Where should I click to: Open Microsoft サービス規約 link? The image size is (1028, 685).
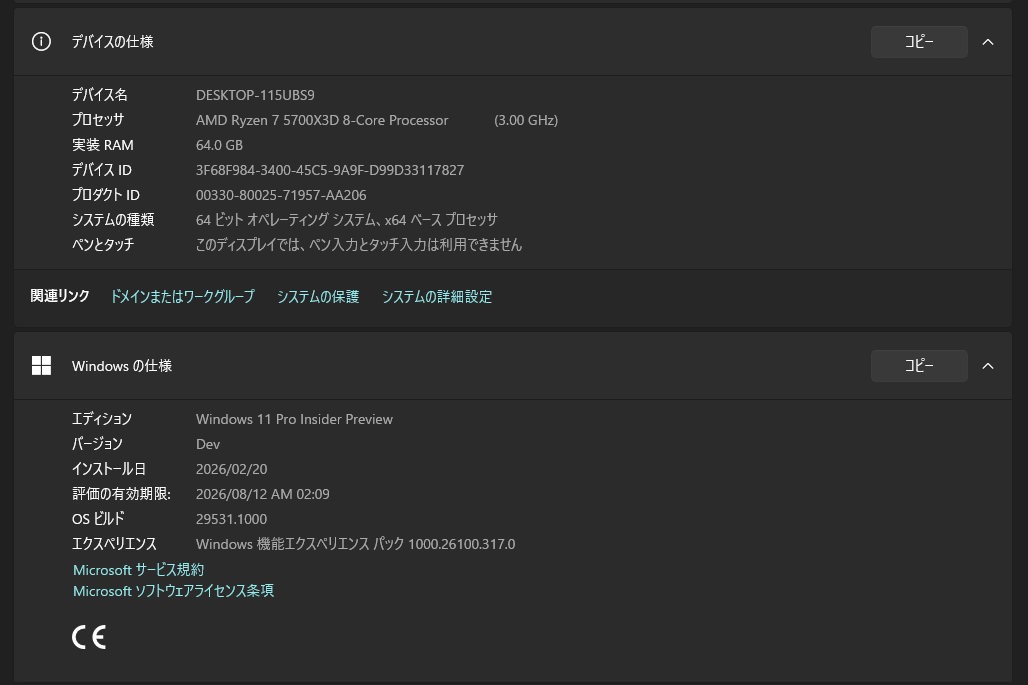138,570
